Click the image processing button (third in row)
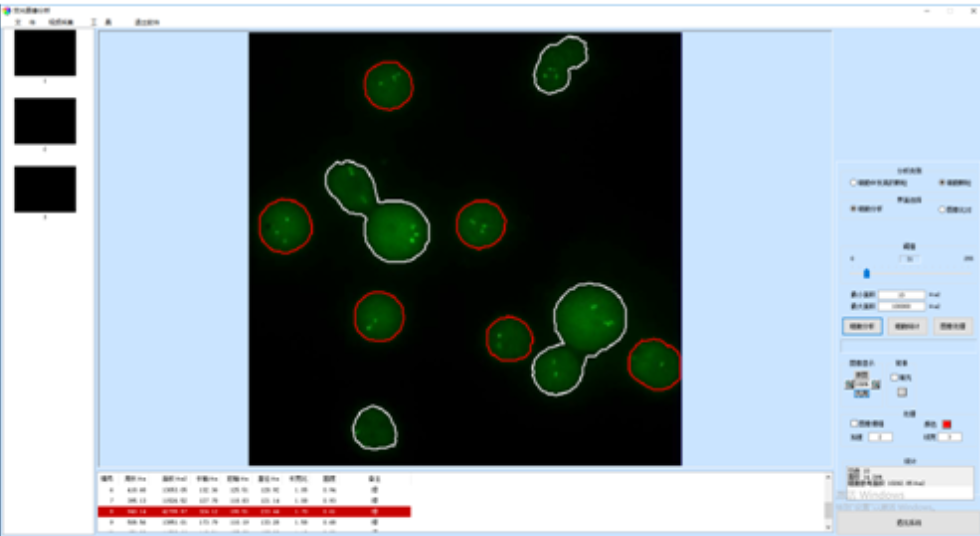Image resolution: width=980 pixels, height=536 pixels. pos(951,326)
